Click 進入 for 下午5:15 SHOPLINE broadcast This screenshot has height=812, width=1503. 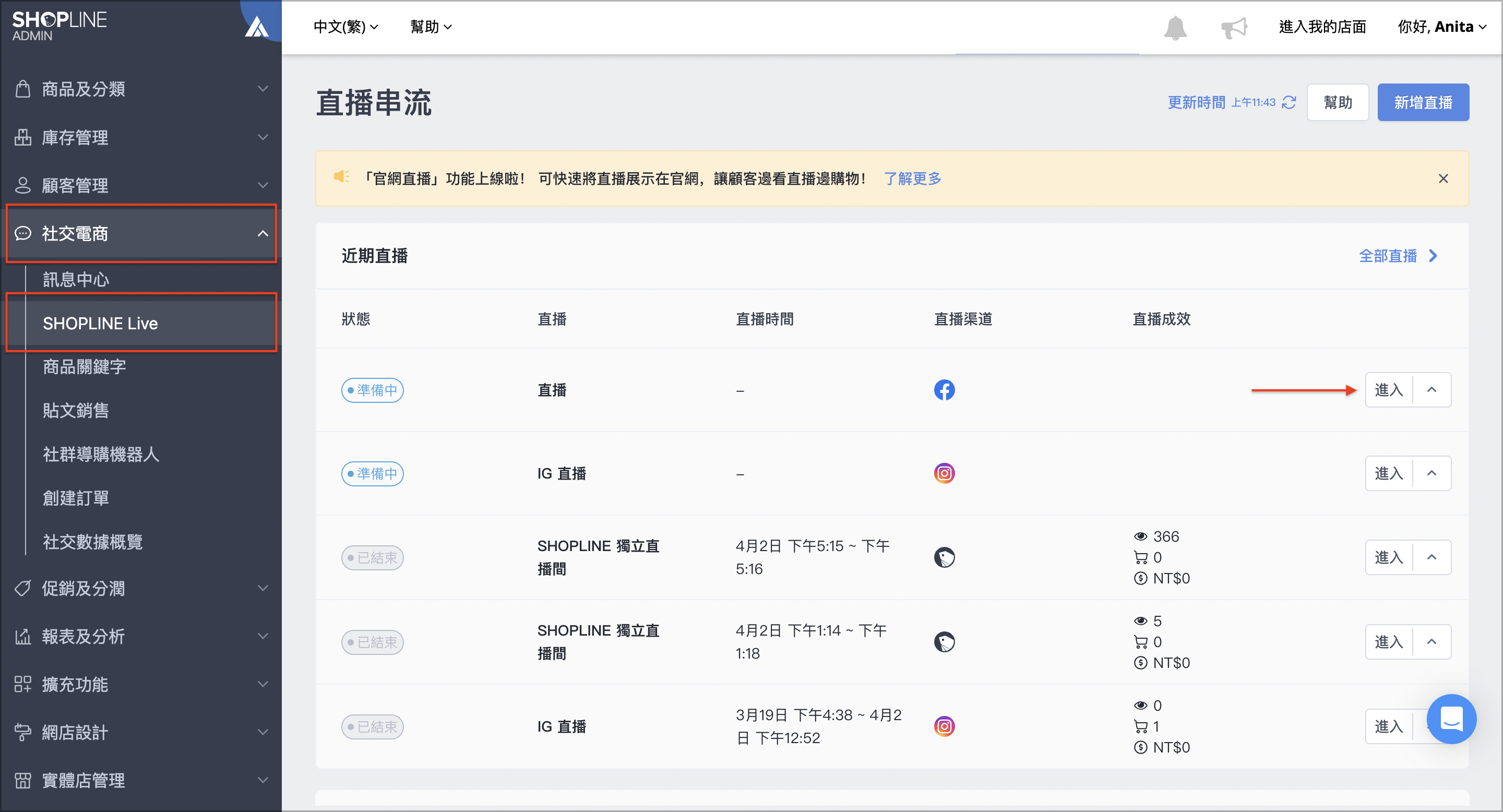click(1389, 557)
